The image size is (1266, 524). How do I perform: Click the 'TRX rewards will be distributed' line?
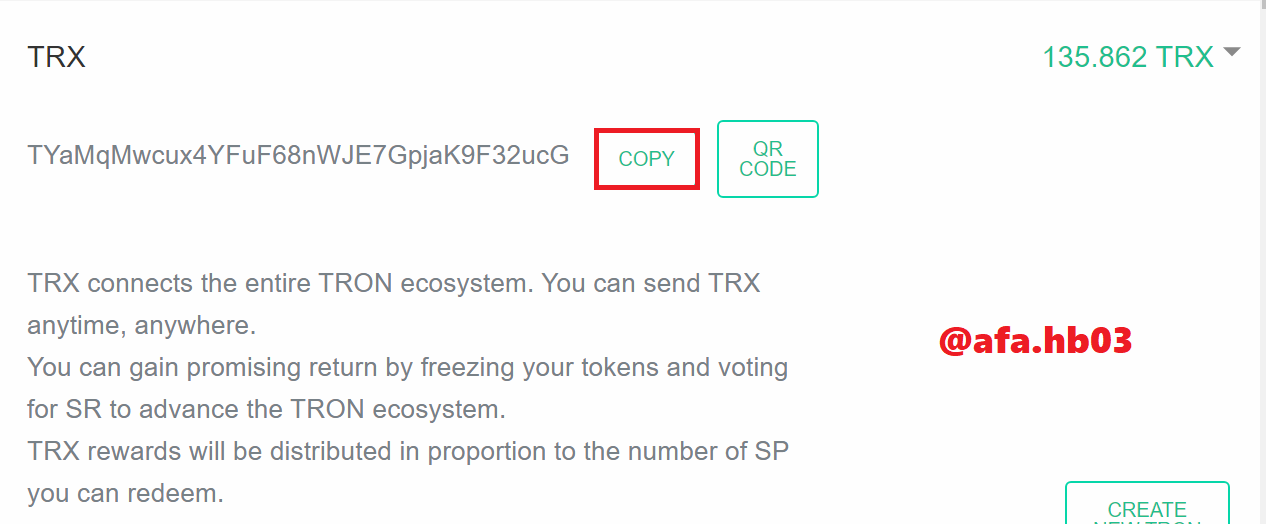408,451
